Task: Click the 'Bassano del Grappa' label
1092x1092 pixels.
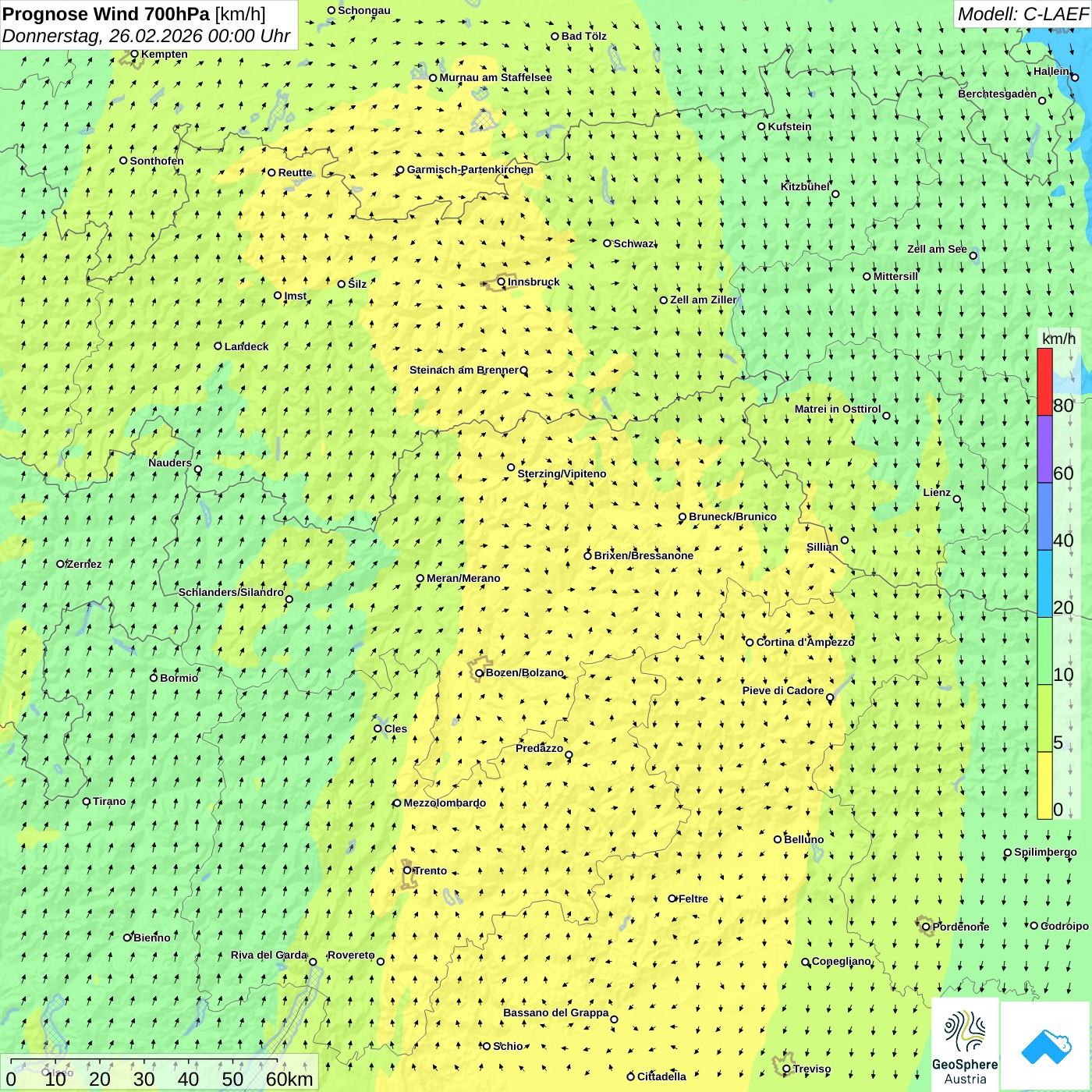Action: point(556,1012)
